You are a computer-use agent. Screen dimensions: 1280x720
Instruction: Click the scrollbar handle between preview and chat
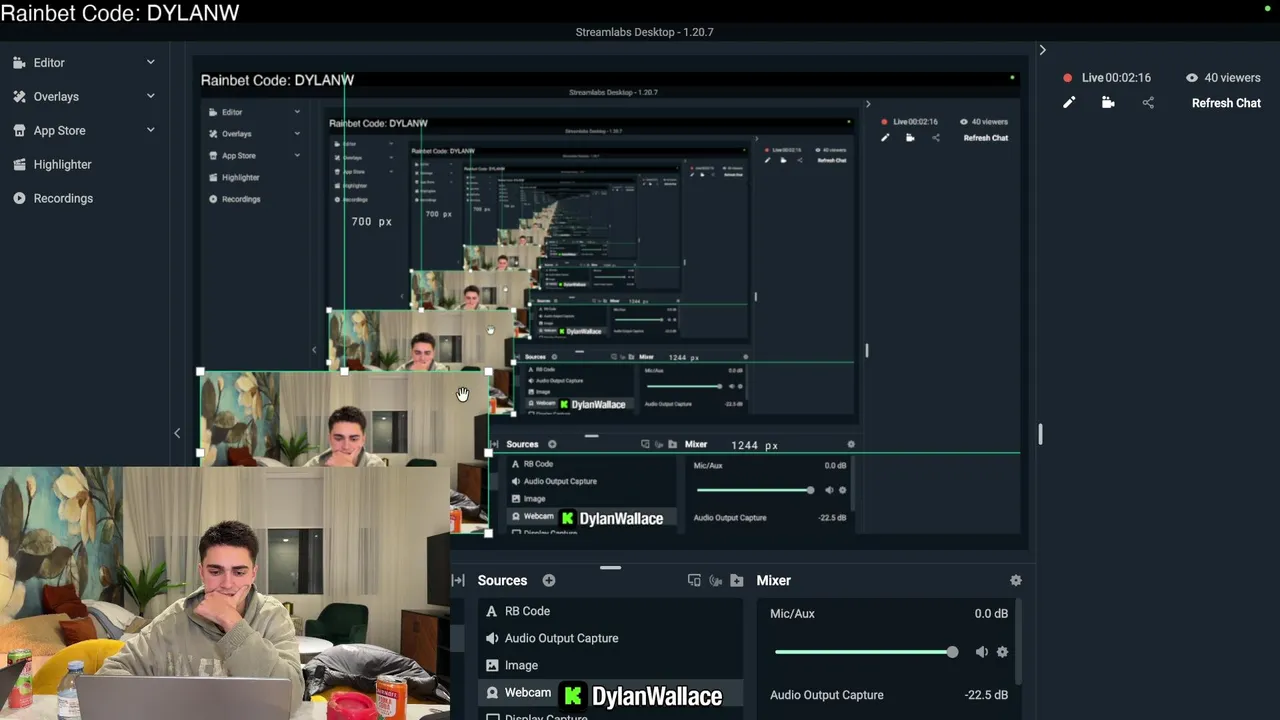point(1040,434)
